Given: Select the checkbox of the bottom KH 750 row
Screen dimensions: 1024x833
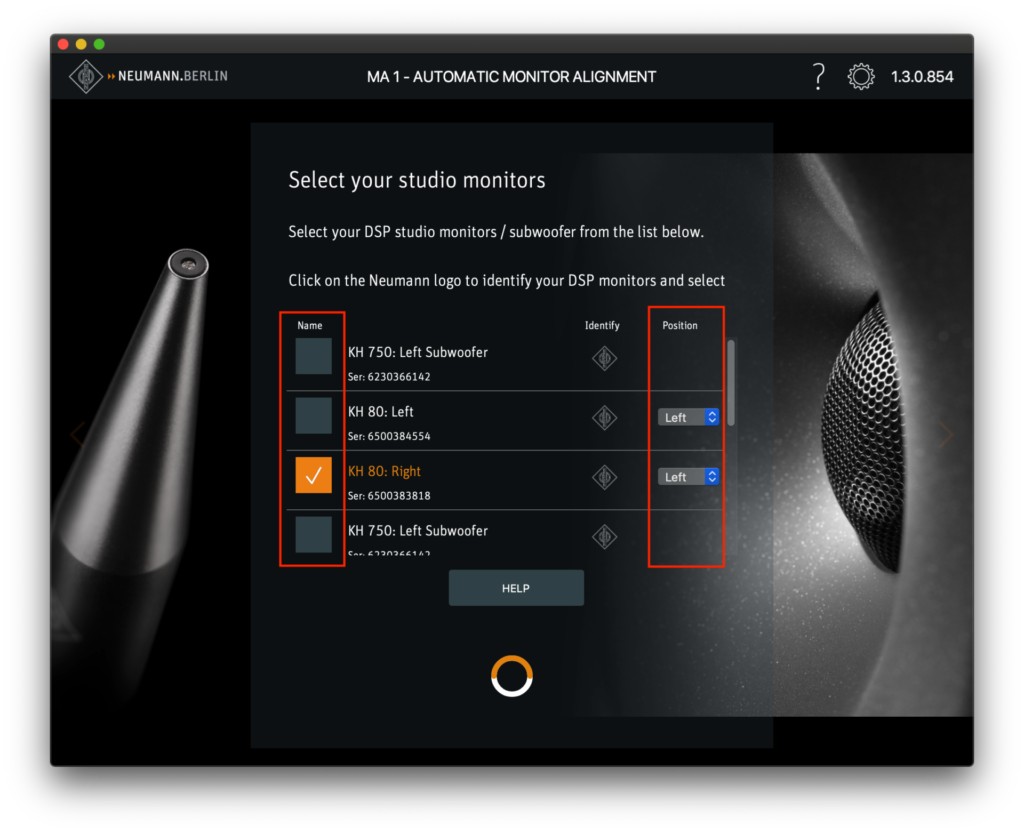Looking at the screenshot, I should click(313, 535).
